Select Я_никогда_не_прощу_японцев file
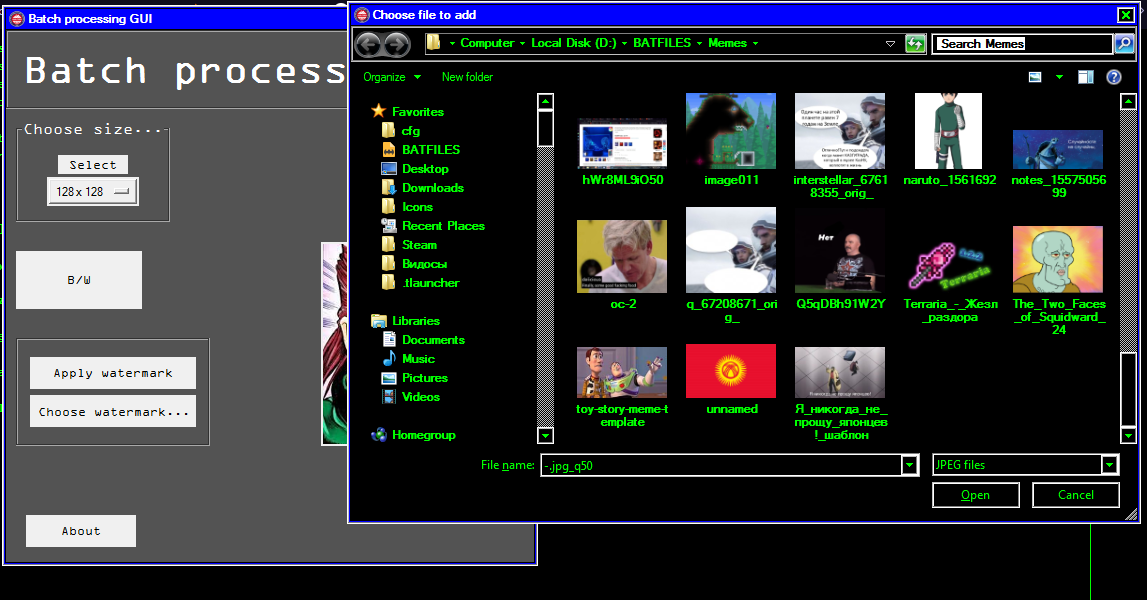1147x600 pixels. [840, 394]
